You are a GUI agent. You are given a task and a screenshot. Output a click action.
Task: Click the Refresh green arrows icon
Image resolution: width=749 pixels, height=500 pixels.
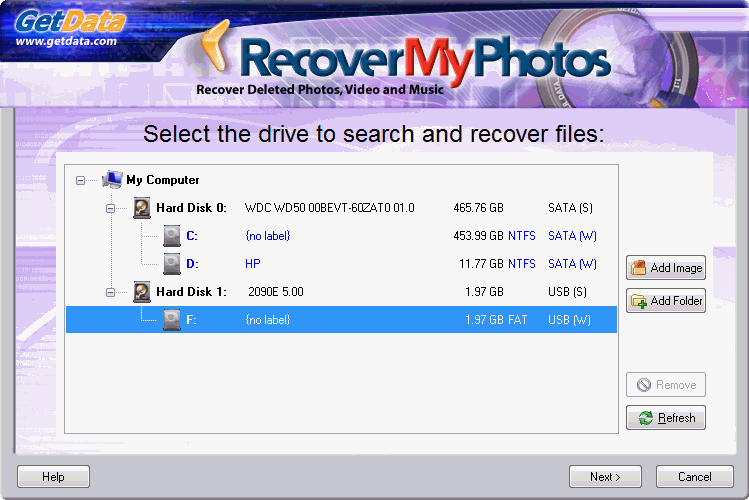point(646,418)
